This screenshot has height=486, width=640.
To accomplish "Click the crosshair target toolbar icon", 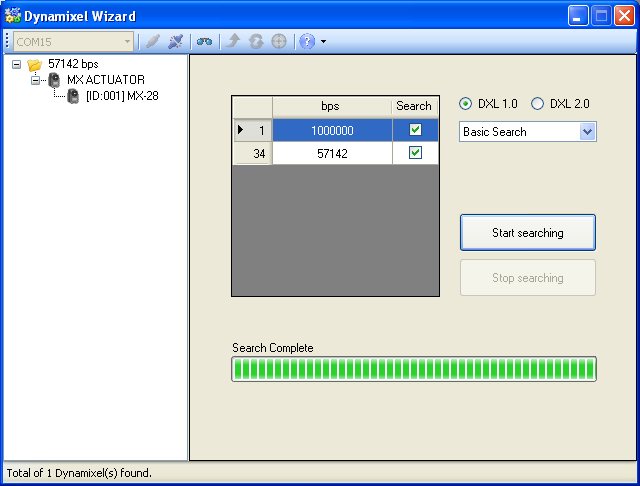I will (278, 41).
